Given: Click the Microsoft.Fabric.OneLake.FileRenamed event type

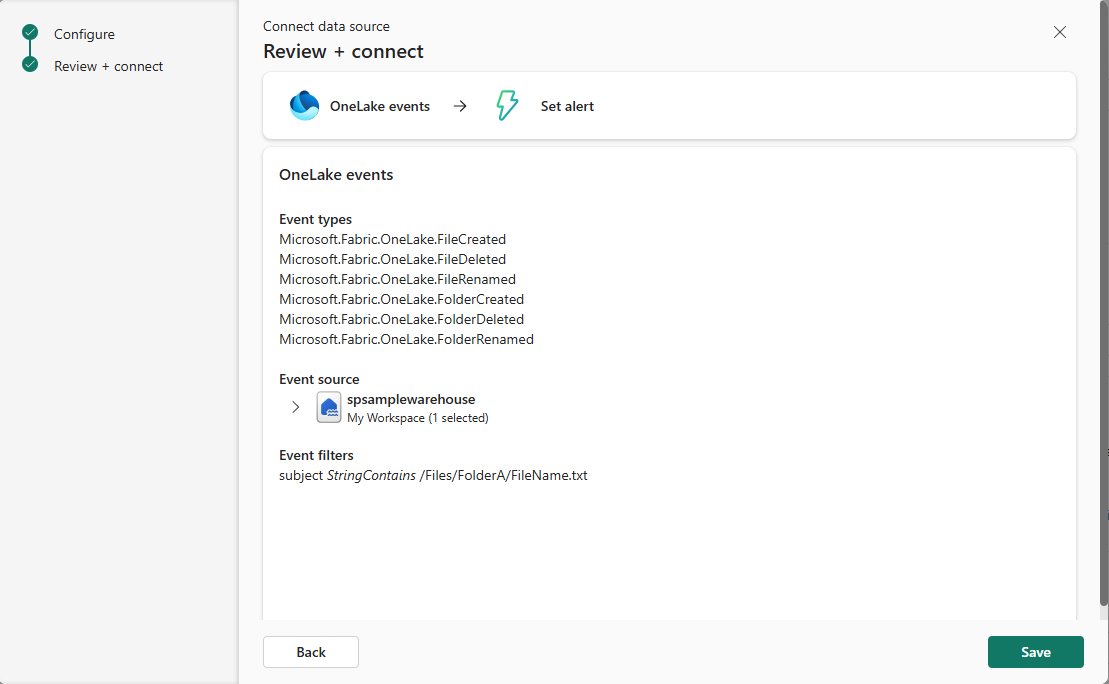Looking at the screenshot, I should coord(397,279).
